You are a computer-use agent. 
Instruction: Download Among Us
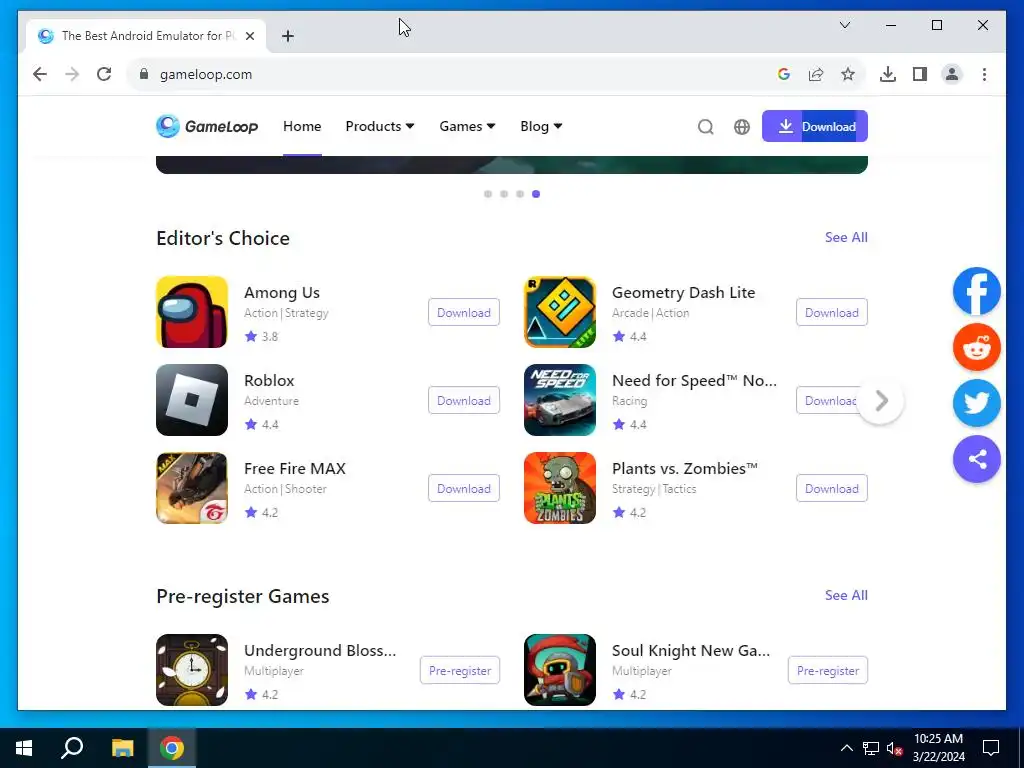464,312
